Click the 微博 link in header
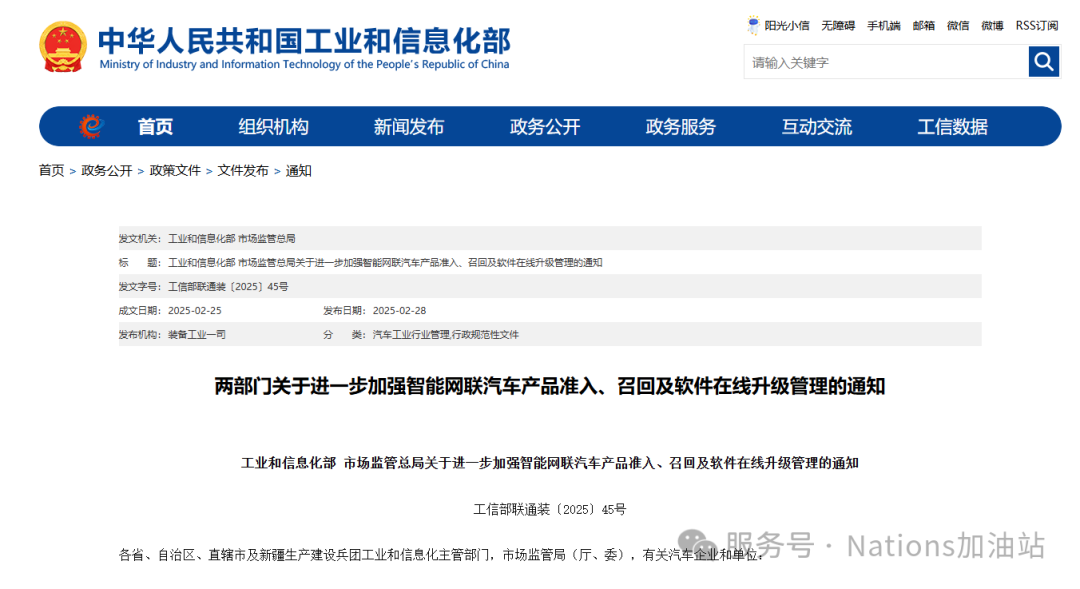The width and height of the screenshot is (1080, 589). (x=992, y=26)
